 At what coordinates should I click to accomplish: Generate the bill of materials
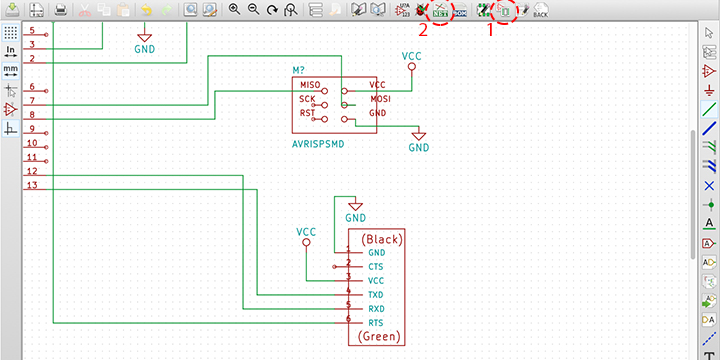460,11
